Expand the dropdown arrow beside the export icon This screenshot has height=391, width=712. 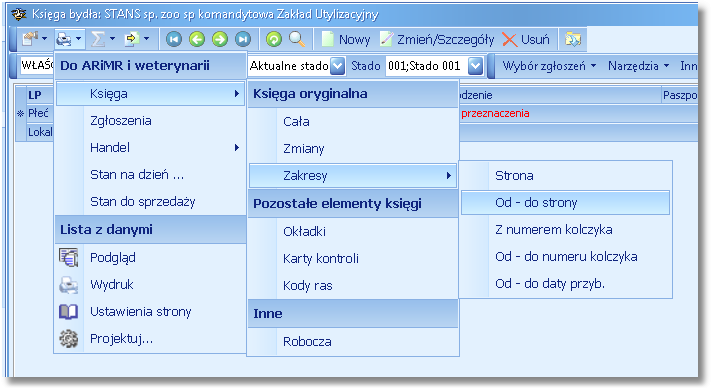pos(146,39)
